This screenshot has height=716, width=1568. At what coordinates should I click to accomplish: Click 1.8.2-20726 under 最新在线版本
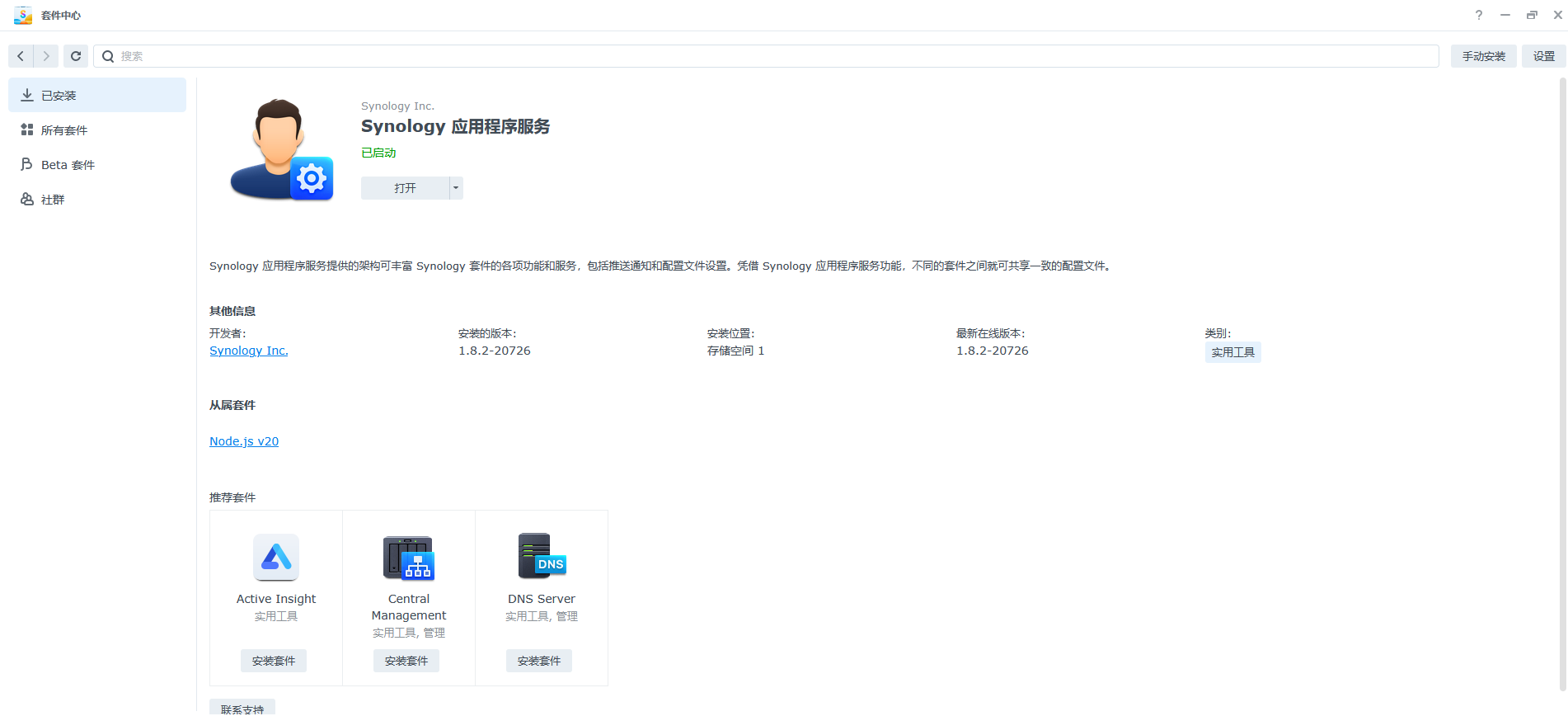[993, 351]
